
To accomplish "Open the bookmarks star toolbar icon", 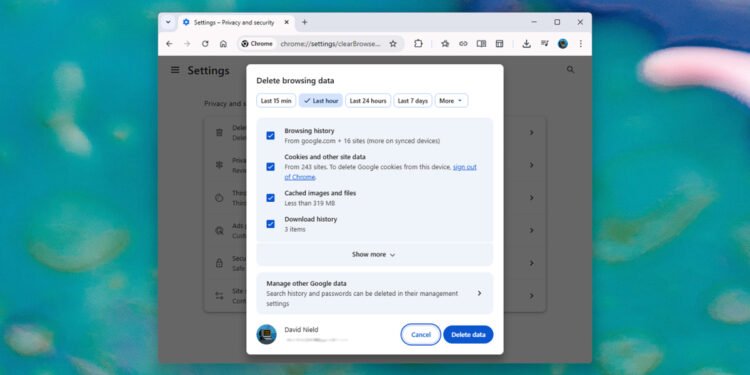I will click(x=445, y=44).
